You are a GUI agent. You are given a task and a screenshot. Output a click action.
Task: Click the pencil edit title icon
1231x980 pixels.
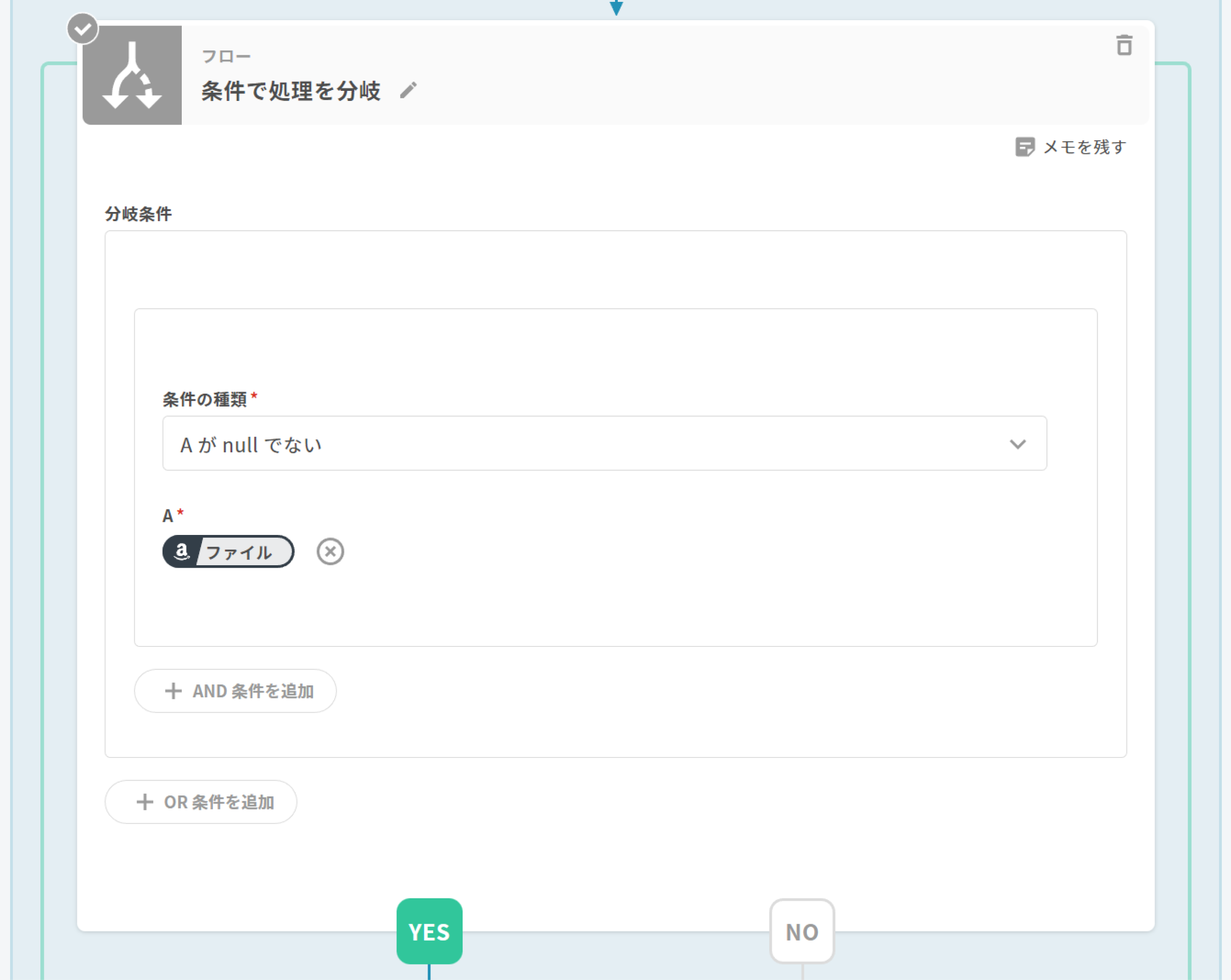(x=408, y=90)
